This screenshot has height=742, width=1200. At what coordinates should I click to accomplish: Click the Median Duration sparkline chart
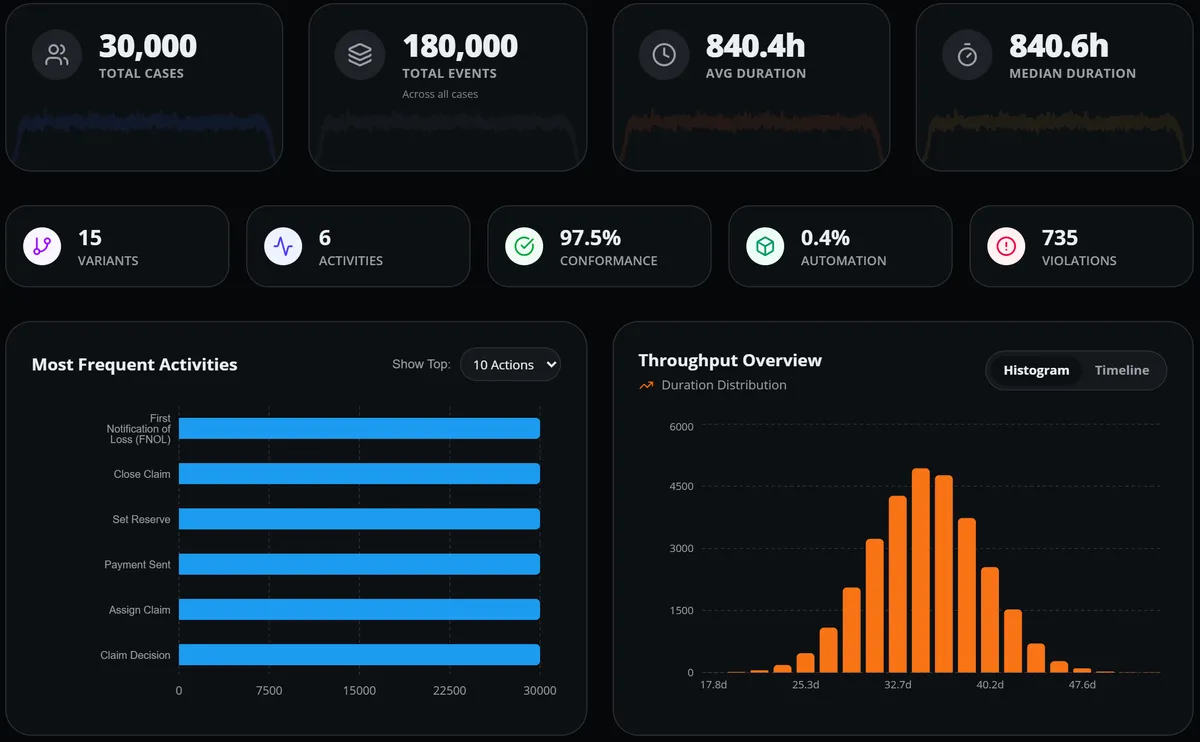1054,139
